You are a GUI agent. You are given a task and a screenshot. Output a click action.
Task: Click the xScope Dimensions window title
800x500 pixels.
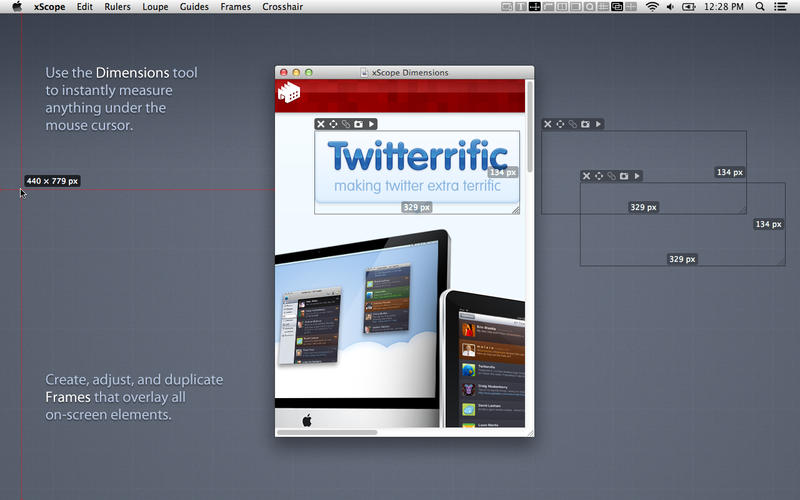coord(410,72)
